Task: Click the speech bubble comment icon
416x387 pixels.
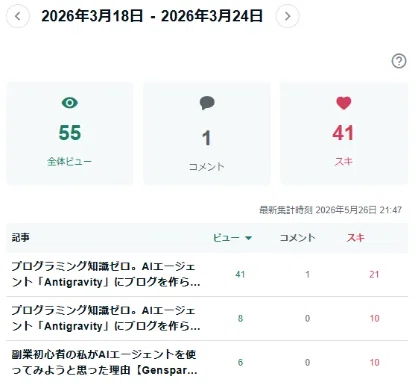Action: [x=207, y=103]
